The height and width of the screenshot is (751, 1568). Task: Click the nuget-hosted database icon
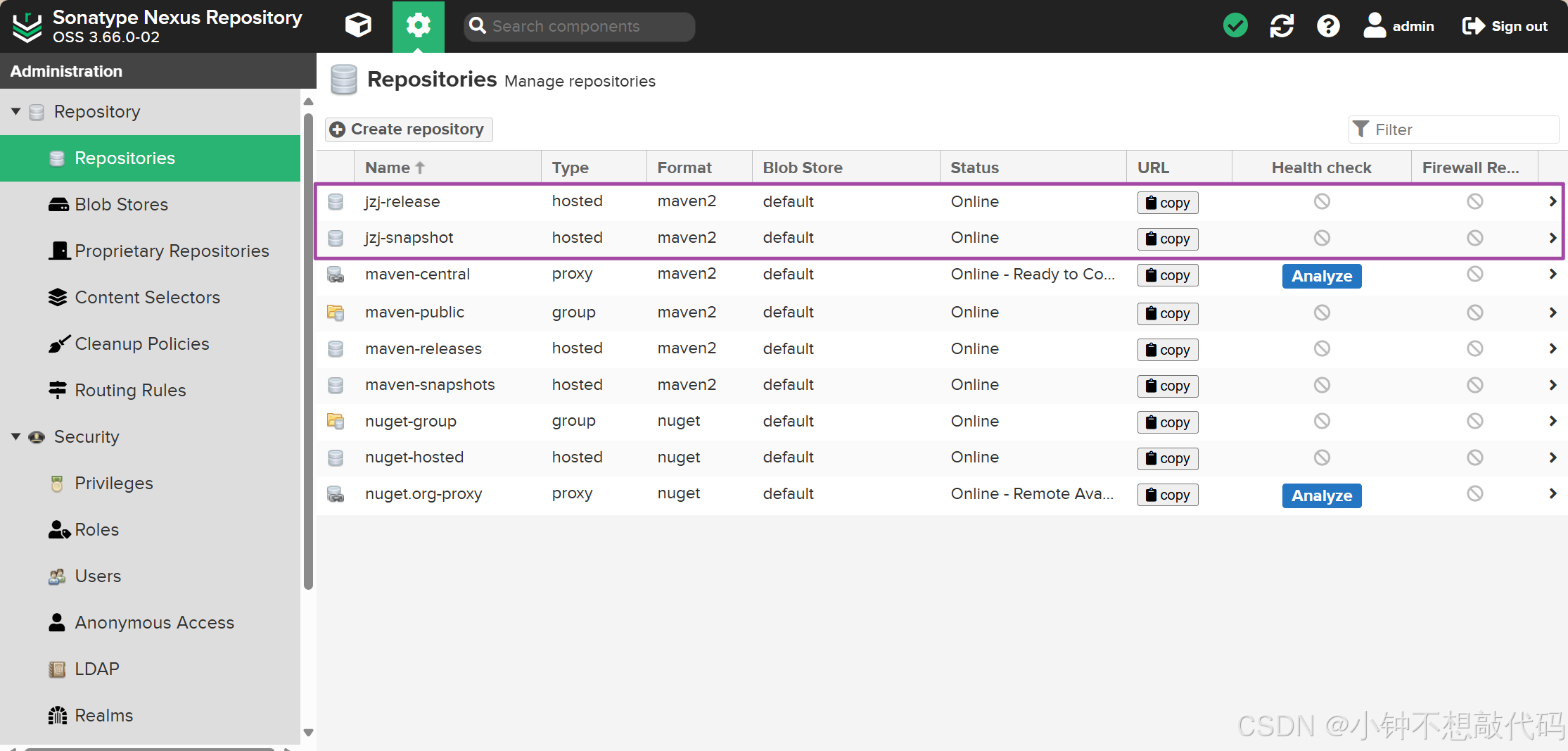(336, 457)
